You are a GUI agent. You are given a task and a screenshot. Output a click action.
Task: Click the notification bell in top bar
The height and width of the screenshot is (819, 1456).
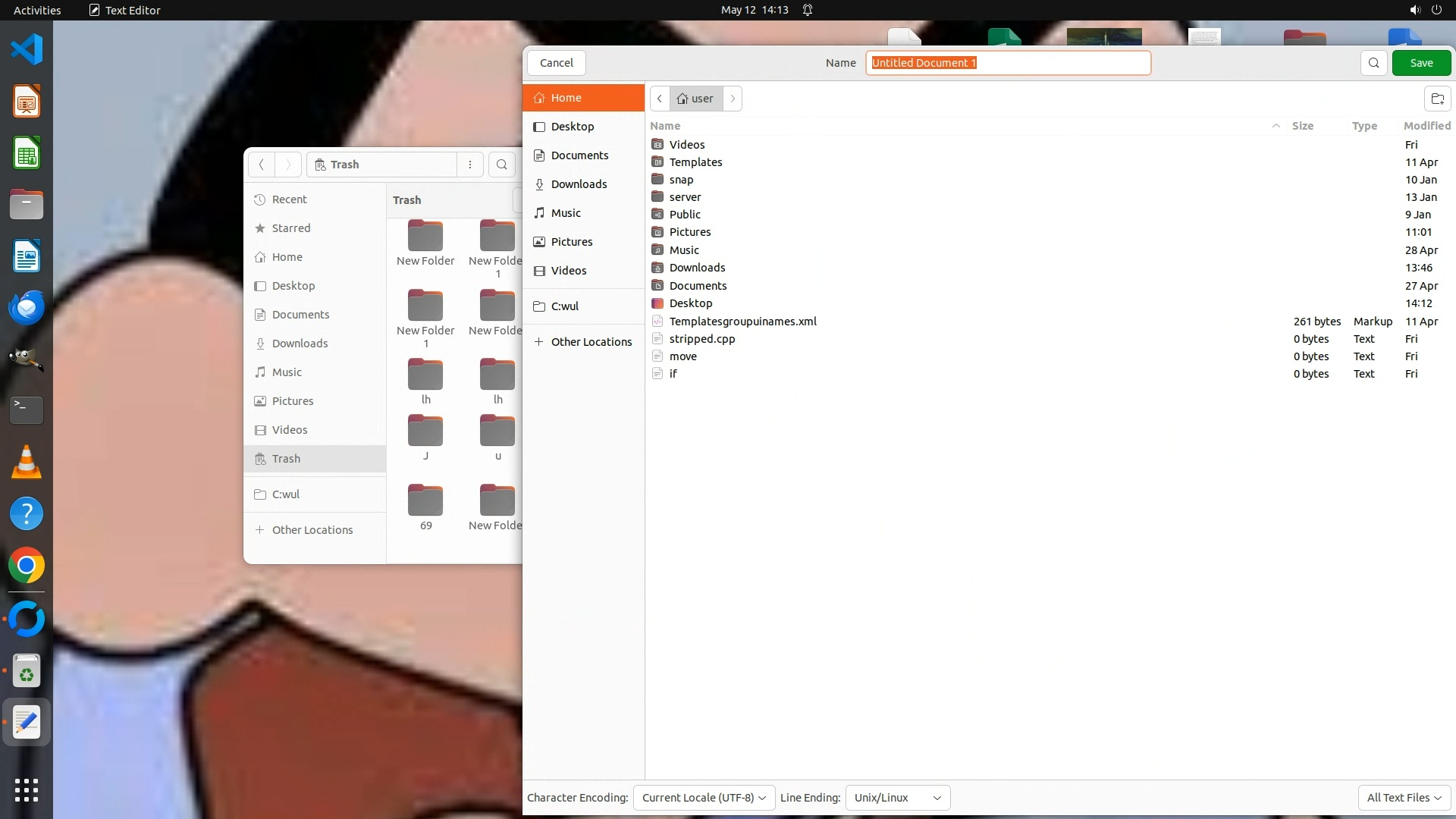[808, 10]
